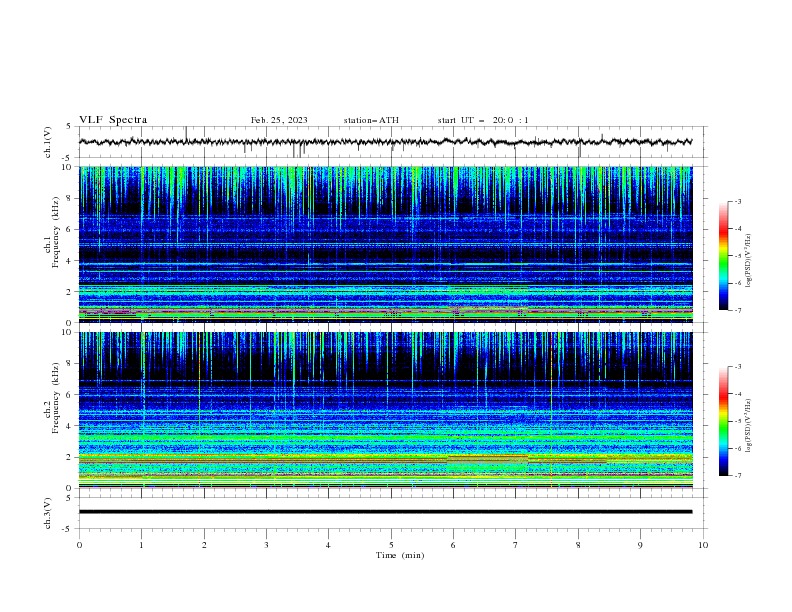Select the date text "Feb. 25, 2023"
Screen dimensions: 792x612
pos(279,120)
